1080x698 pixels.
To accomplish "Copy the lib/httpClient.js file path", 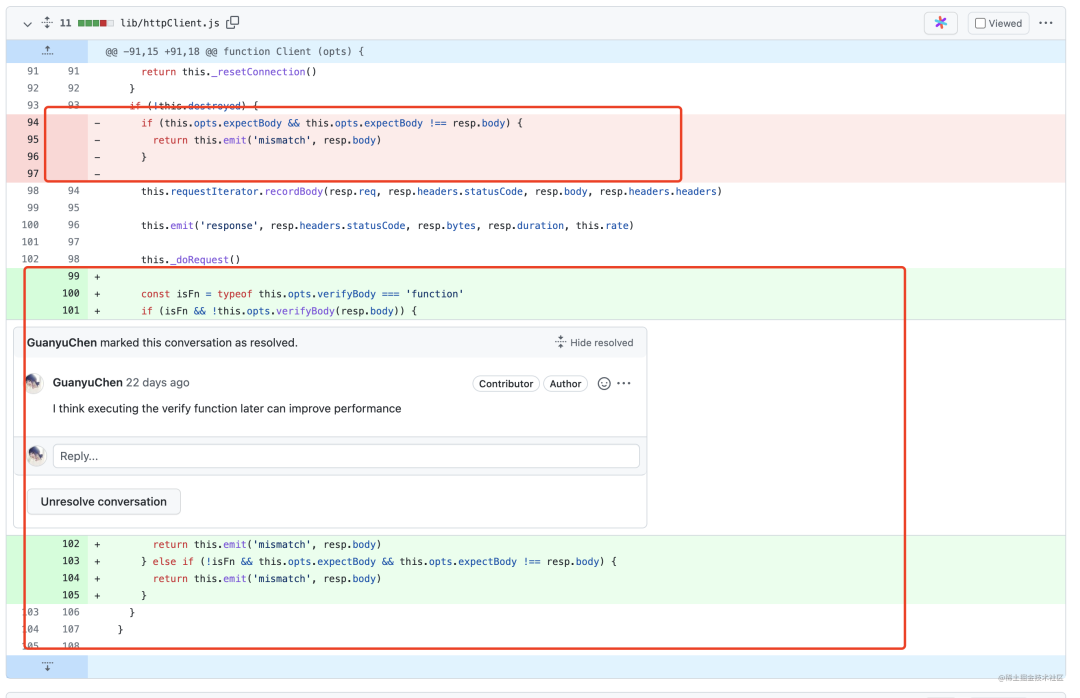I will (x=233, y=23).
